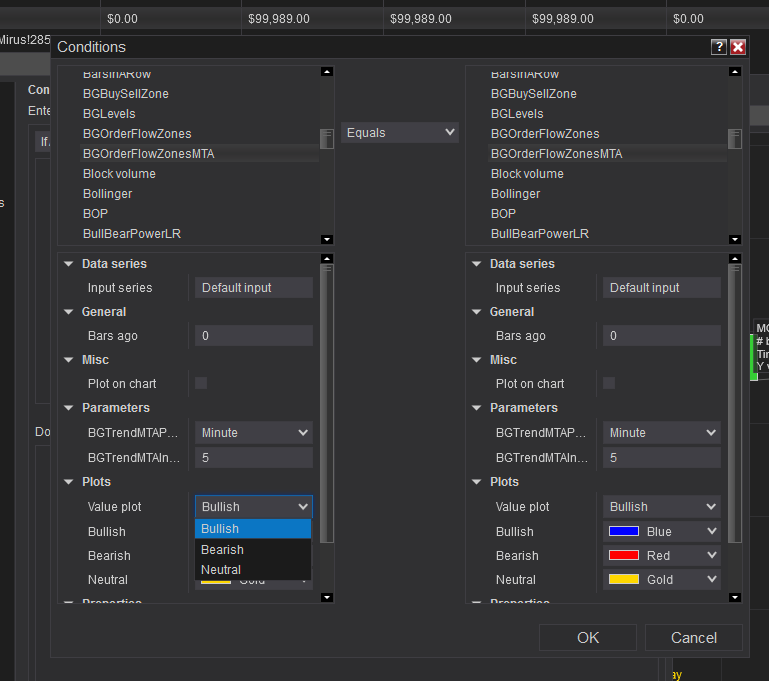The width and height of the screenshot is (769, 681).
Task: Collapse right Data series section
Action: tap(477, 264)
